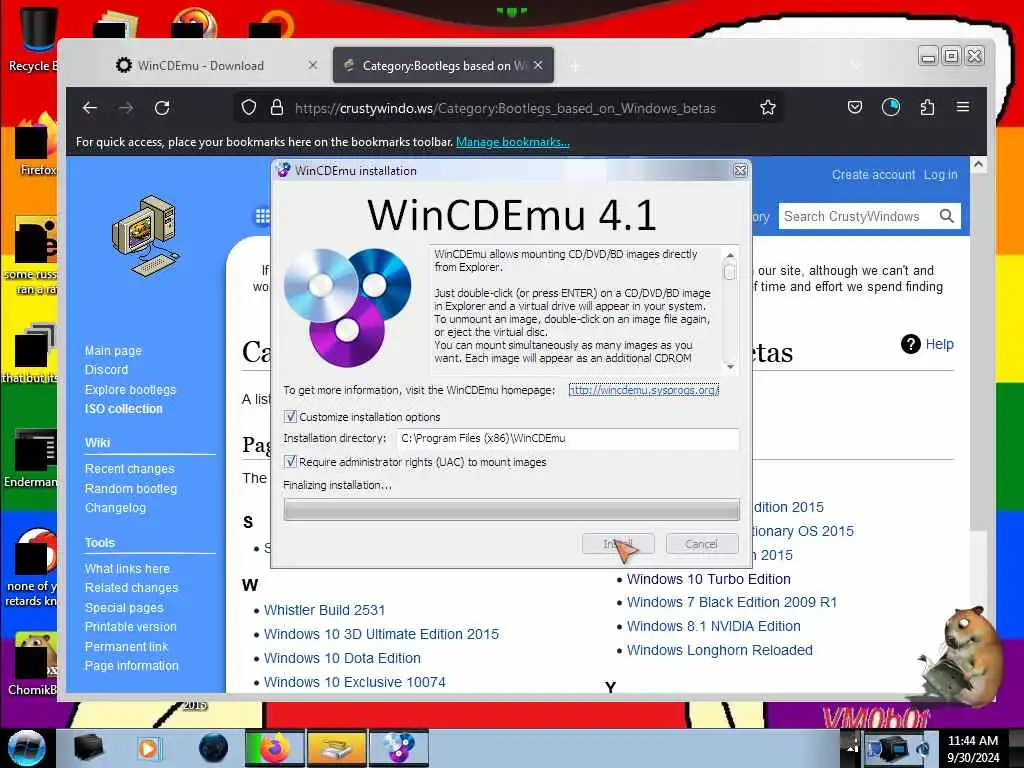Reload the page with the refresh icon
This screenshot has height=768, width=1024.
coord(162,108)
